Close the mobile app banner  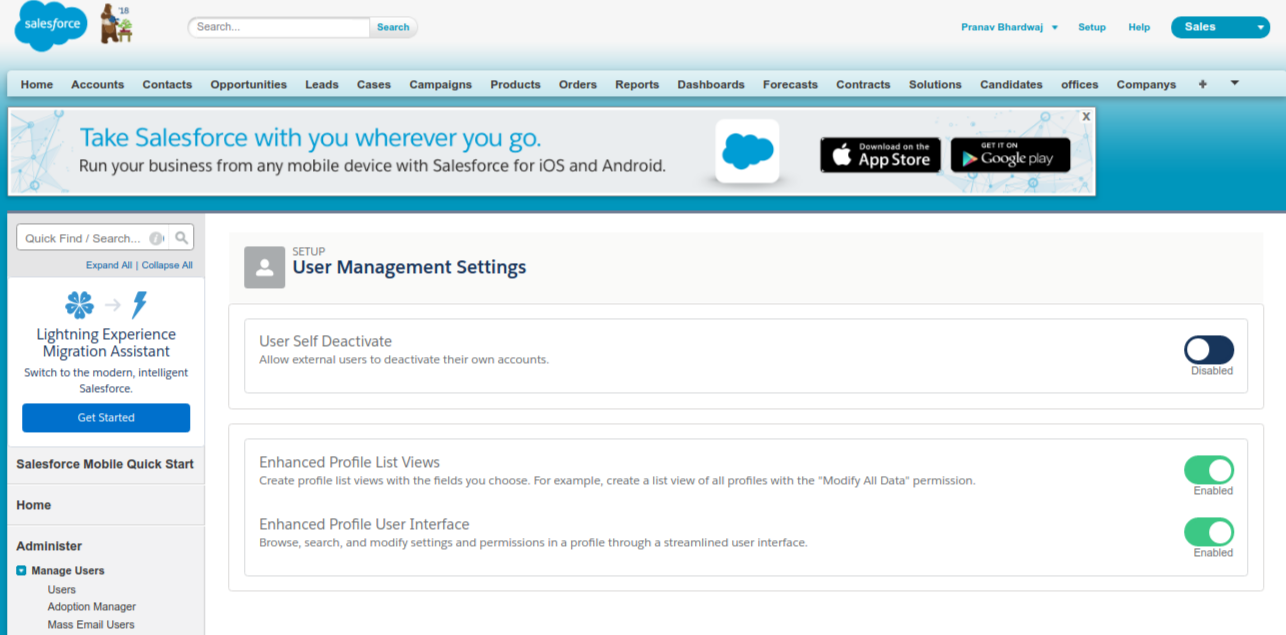tap(1086, 116)
